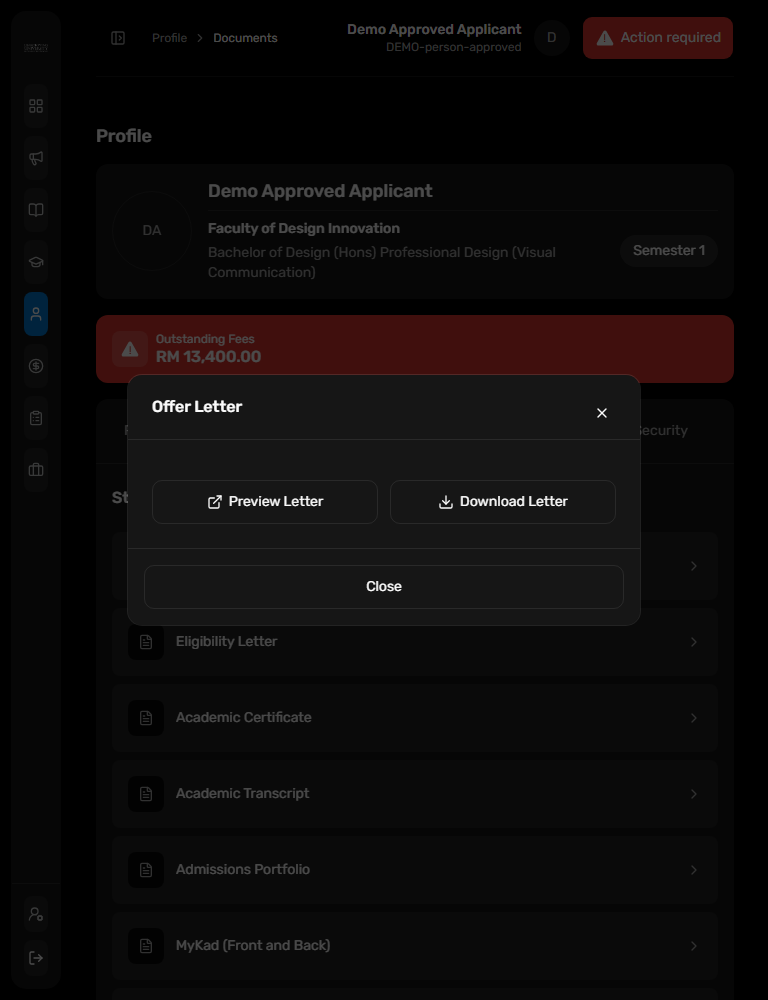Expand the MyKad (Front and Back) chevron
The height and width of the screenshot is (1000, 768).
point(693,945)
